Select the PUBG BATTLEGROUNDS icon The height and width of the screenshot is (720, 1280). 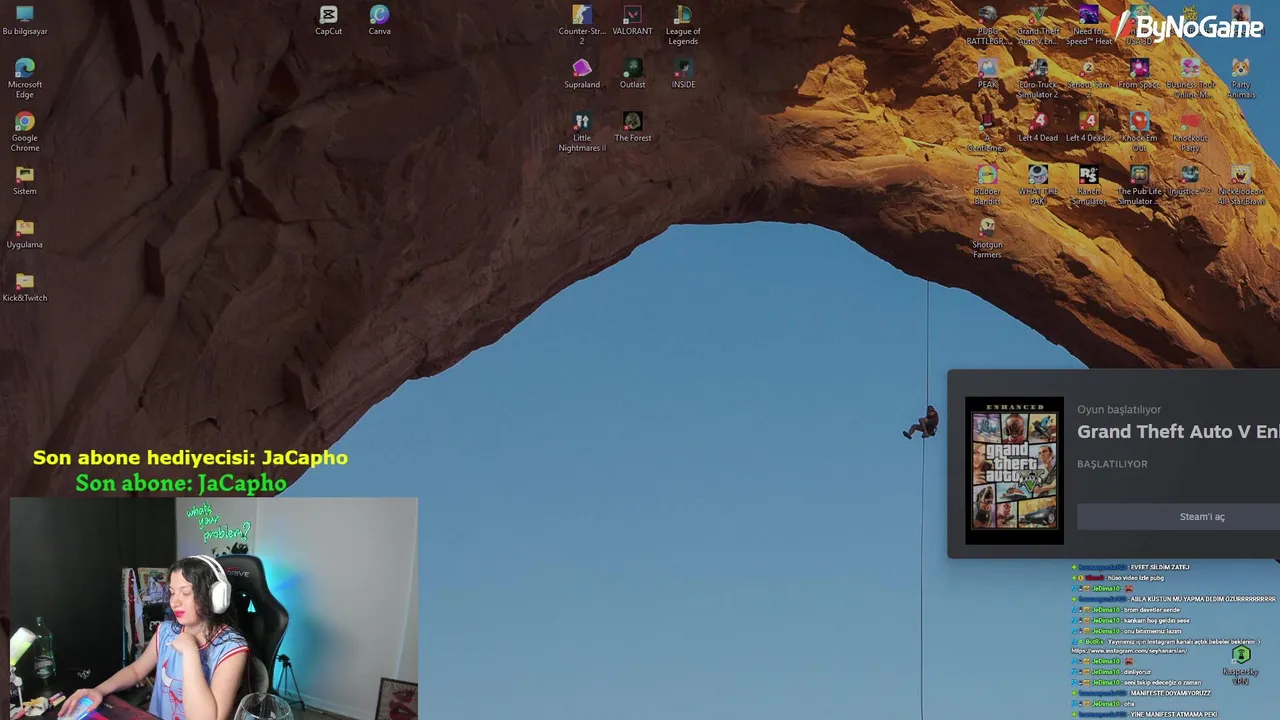pos(988,25)
